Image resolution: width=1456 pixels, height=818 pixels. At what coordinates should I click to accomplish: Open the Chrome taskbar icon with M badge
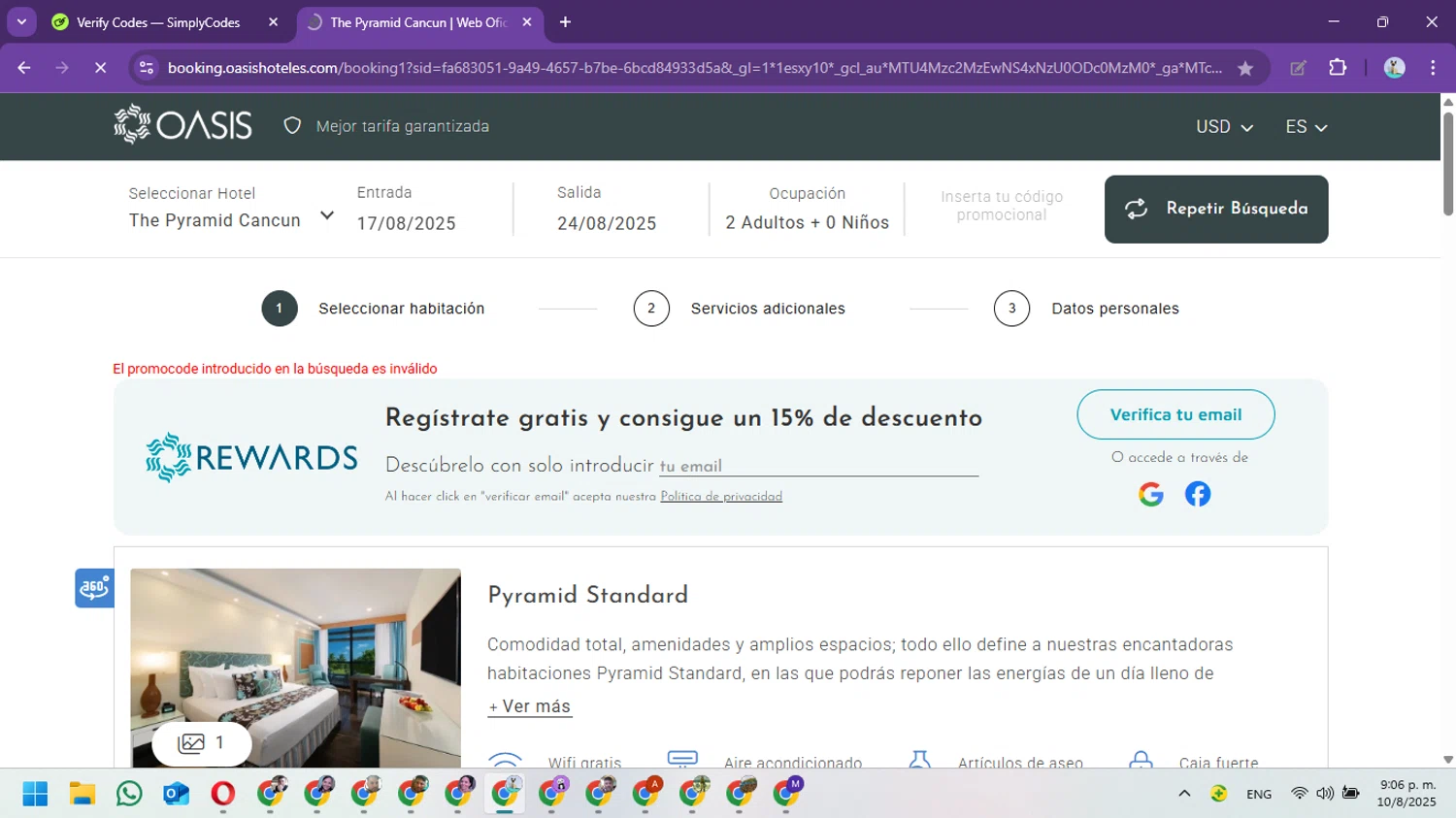click(x=787, y=793)
